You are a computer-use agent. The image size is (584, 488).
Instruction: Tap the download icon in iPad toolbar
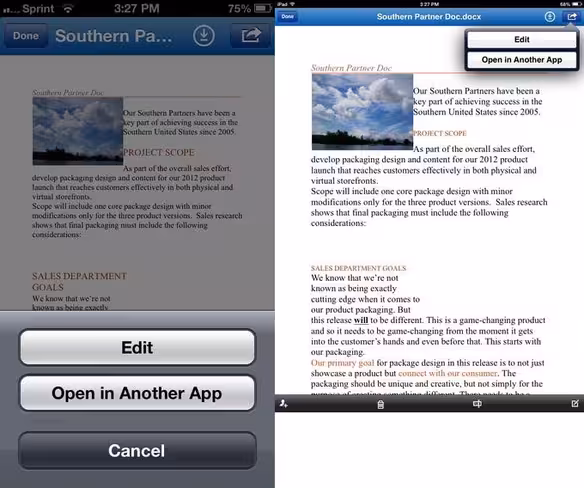click(x=550, y=17)
